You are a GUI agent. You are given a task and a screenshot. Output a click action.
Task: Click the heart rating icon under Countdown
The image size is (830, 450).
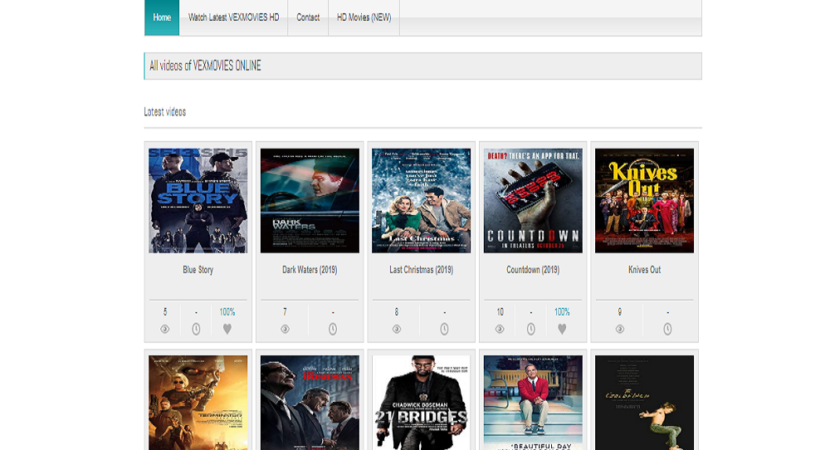tap(562, 329)
